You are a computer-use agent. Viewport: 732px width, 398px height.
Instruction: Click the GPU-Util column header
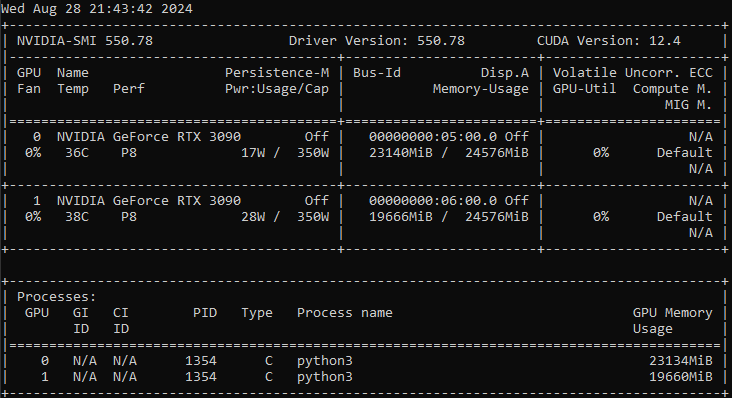584,89
